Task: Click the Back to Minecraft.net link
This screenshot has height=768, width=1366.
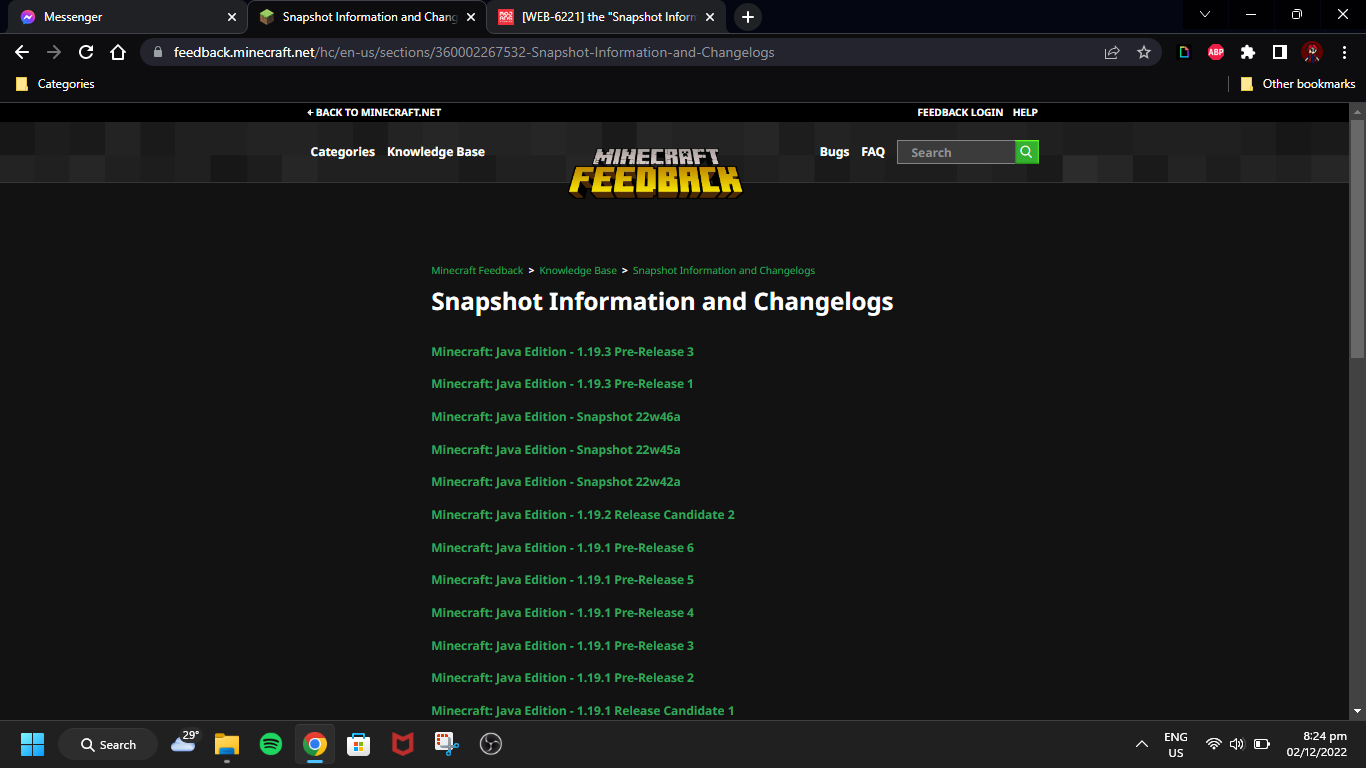Action: point(374,112)
